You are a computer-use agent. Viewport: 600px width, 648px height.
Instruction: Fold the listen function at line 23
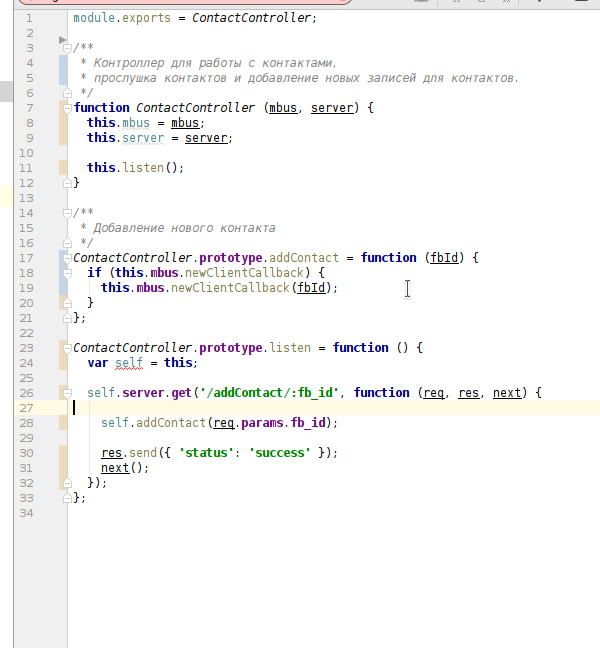pyautogui.click(x=67, y=348)
